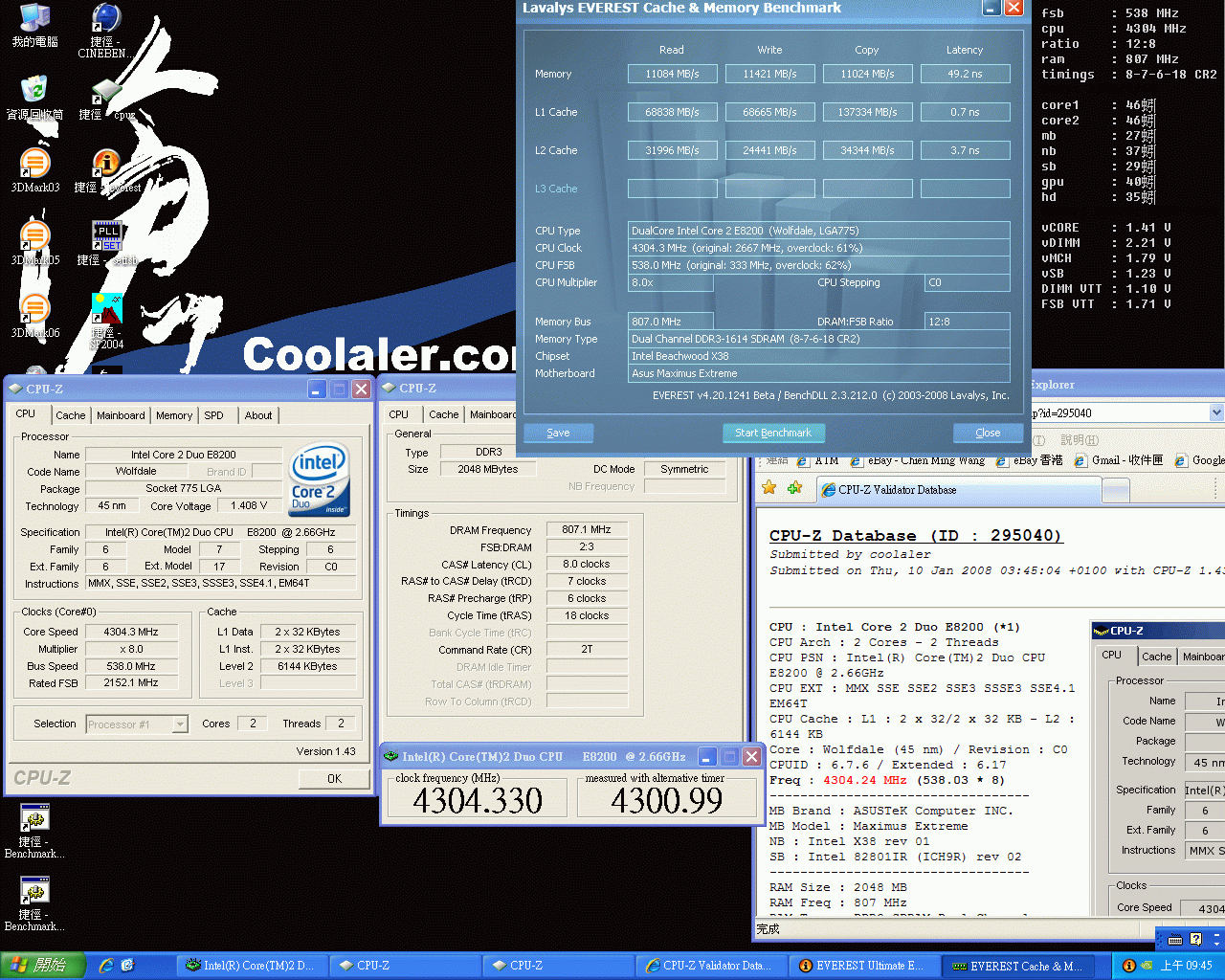Click the CPU-Z Database ID : 295040 heading
Image resolution: width=1225 pixels, height=980 pixels.
point(916,536)
